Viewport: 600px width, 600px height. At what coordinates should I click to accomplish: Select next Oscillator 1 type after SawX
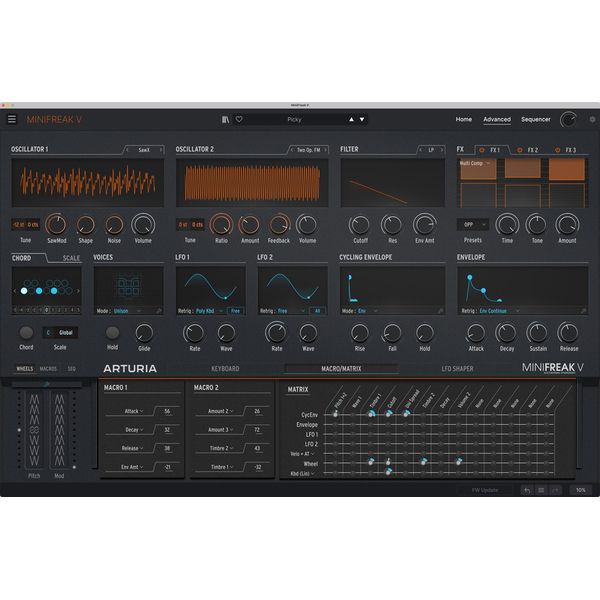click(x=161, y=150)
